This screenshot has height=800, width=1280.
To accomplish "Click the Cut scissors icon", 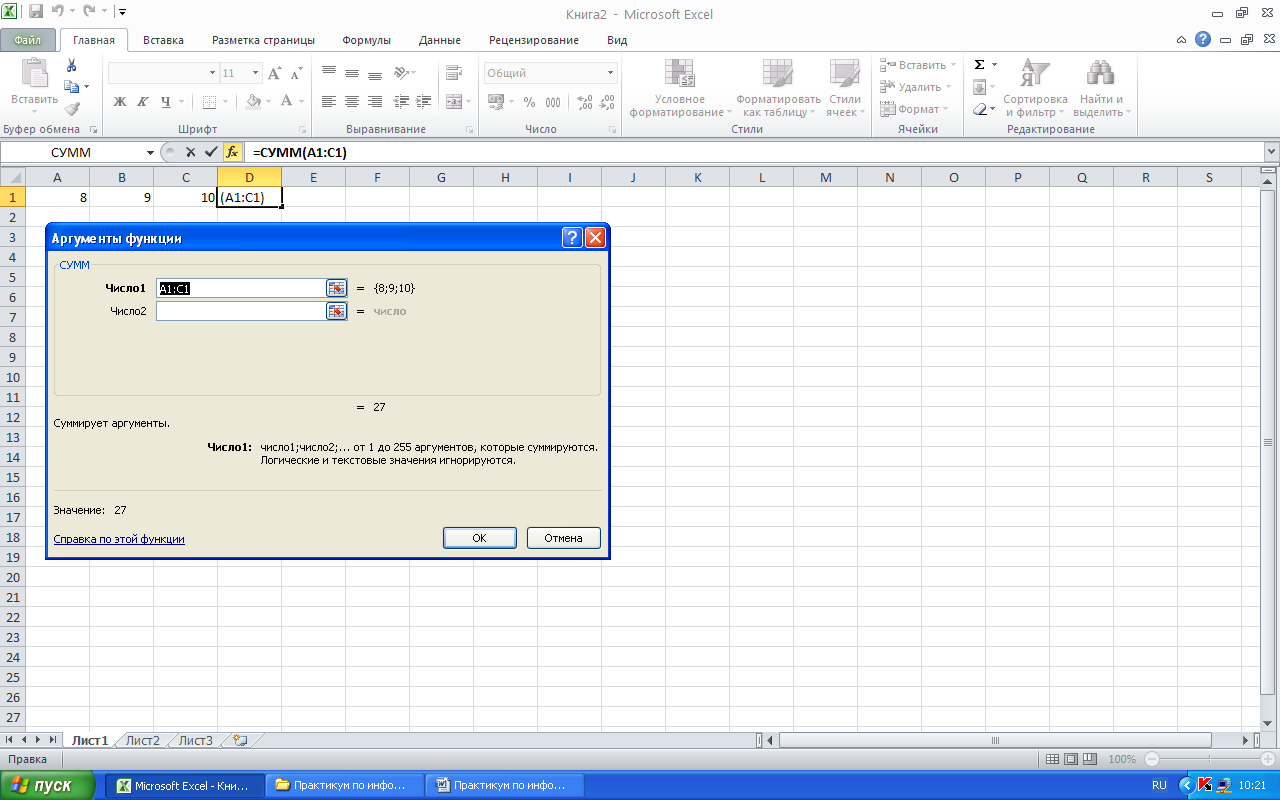I will 71,65.
